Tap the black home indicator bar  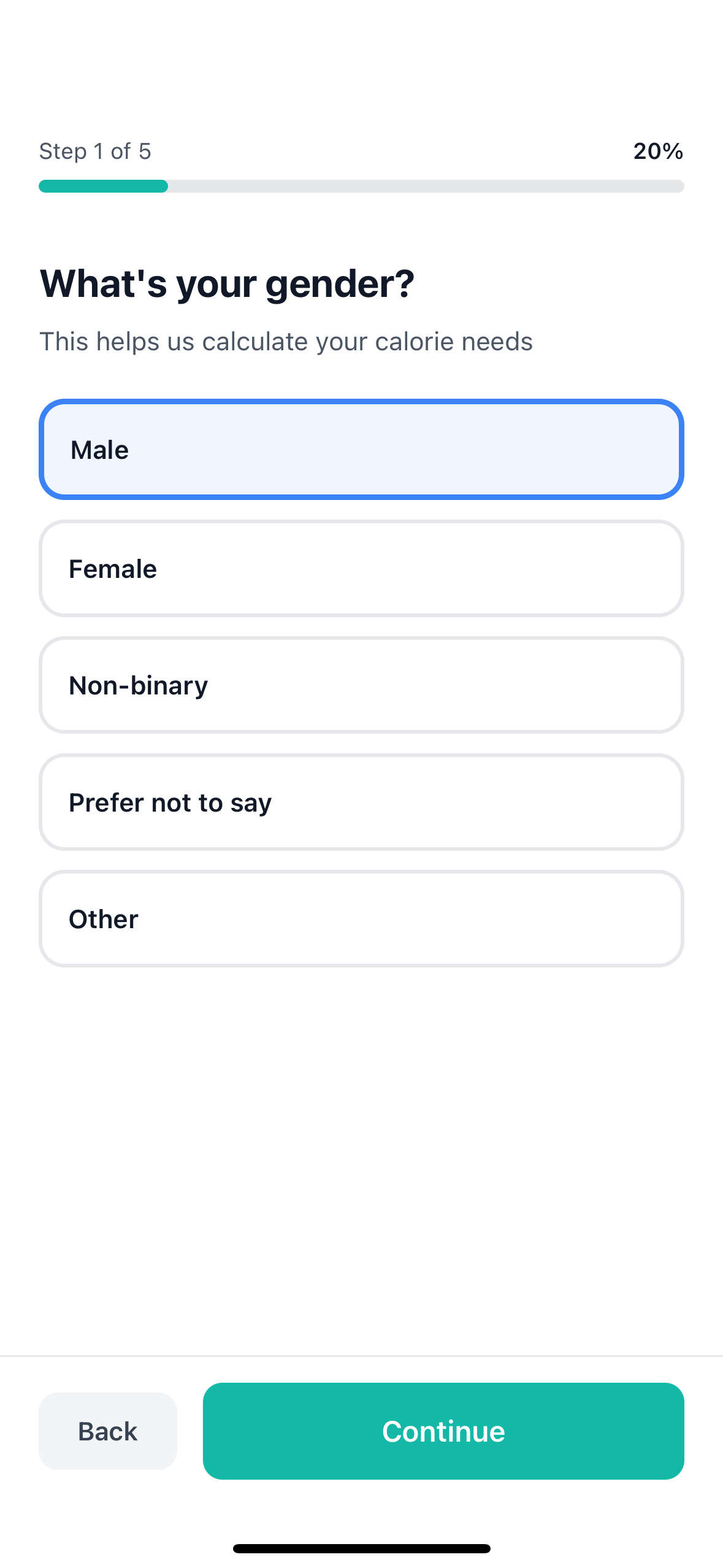click(x=361, y=1548)
